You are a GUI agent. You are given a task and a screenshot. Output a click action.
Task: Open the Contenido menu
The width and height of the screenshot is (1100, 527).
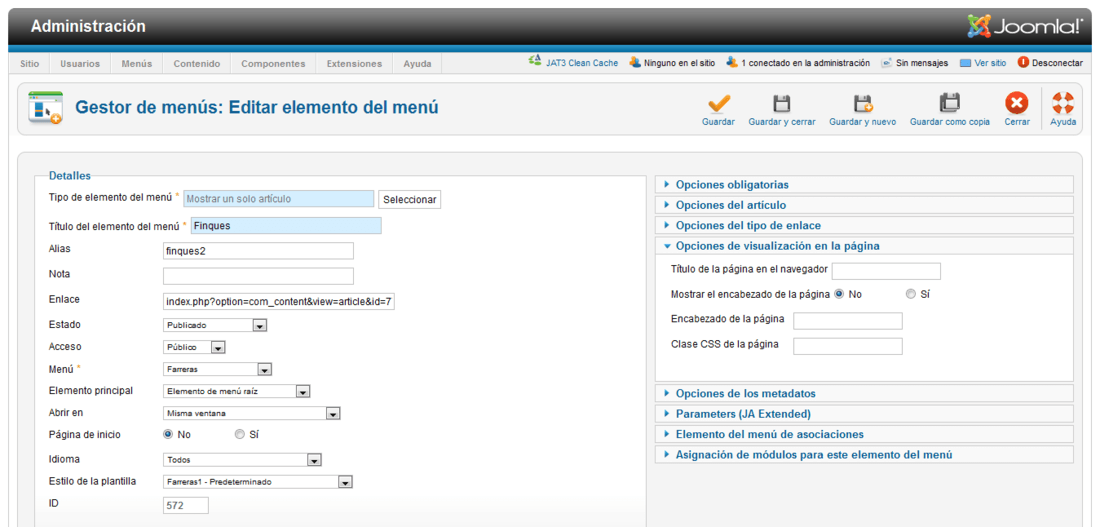pos(196,63)
